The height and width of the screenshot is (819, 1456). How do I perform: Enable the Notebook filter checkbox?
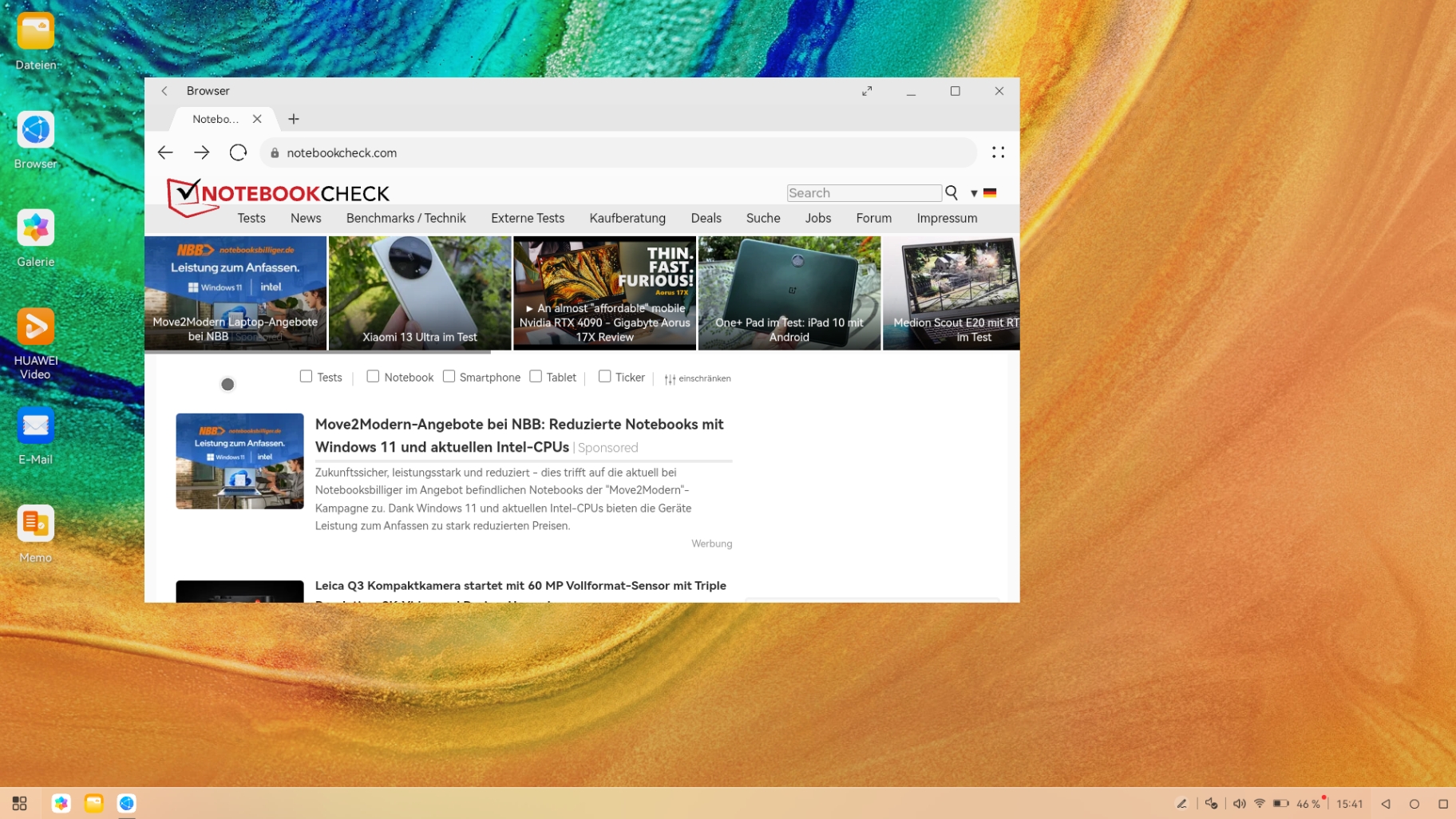click(x=373, y=376)
